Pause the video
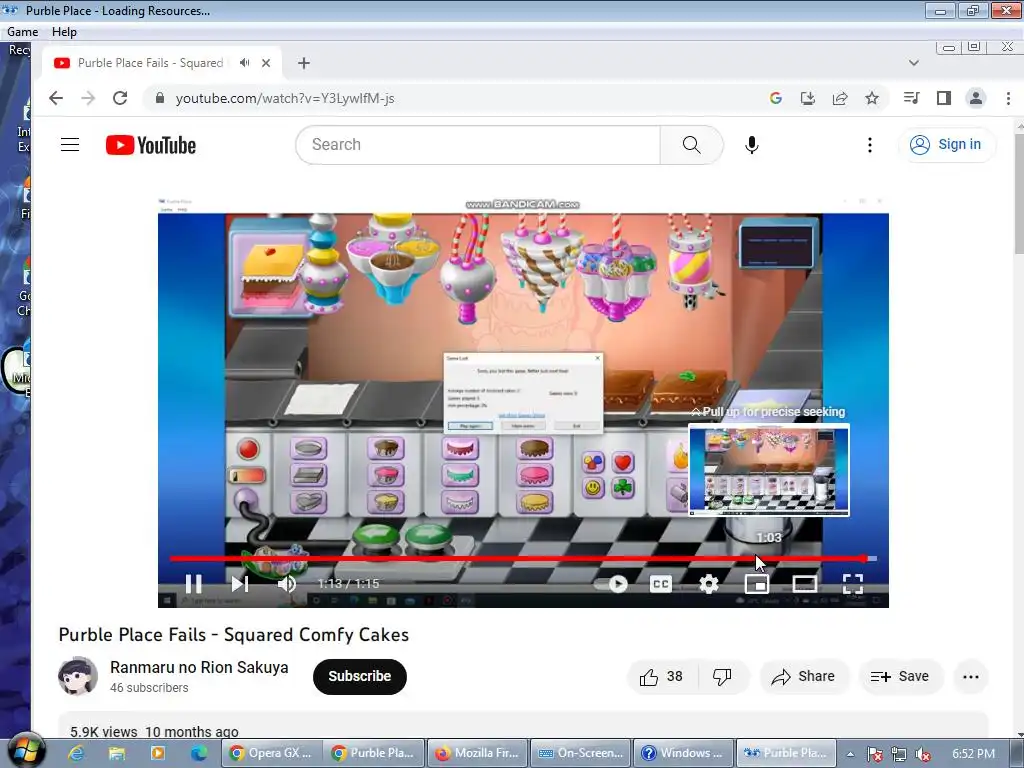 [x=193, y=583]
